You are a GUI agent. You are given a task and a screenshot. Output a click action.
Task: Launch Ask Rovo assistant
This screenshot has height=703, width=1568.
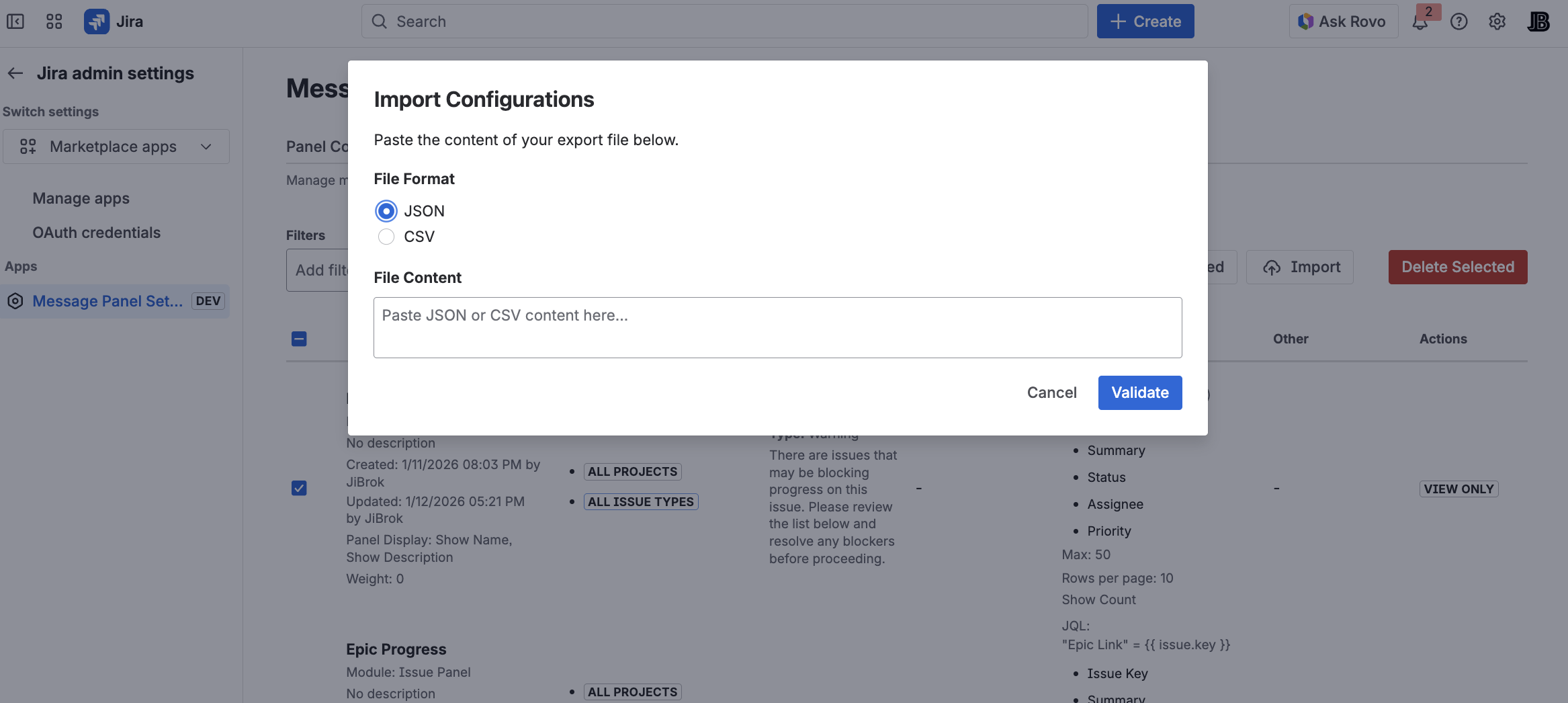point(1342,21)
